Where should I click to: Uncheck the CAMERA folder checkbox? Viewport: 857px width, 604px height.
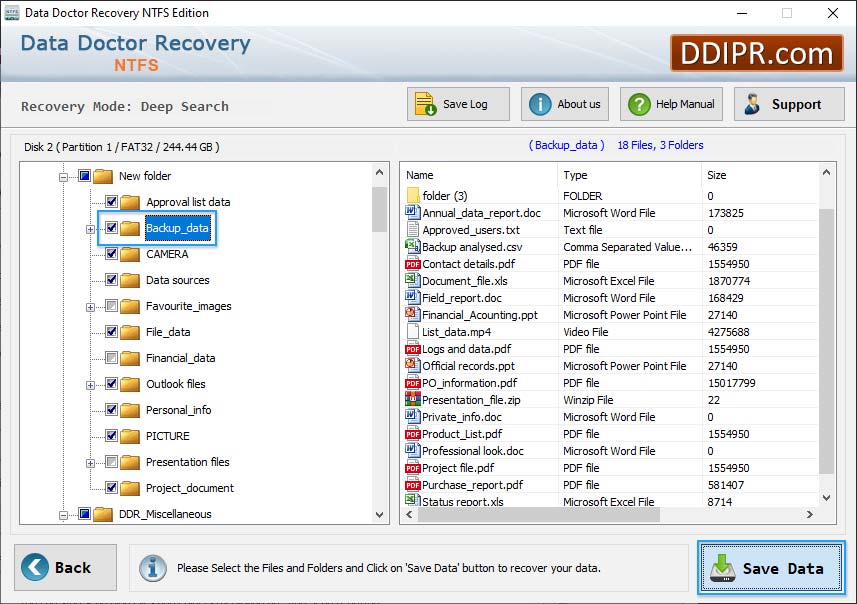coord(111,254)
